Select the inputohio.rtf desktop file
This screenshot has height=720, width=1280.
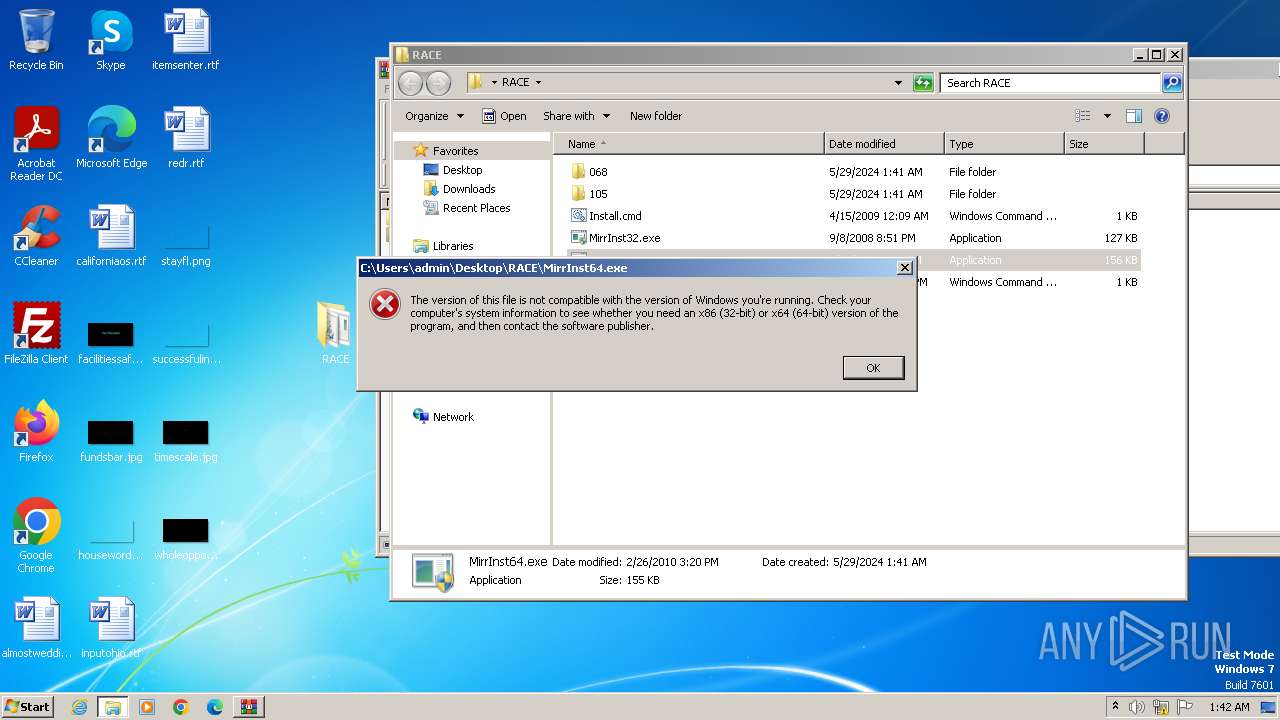coord(111,628)
